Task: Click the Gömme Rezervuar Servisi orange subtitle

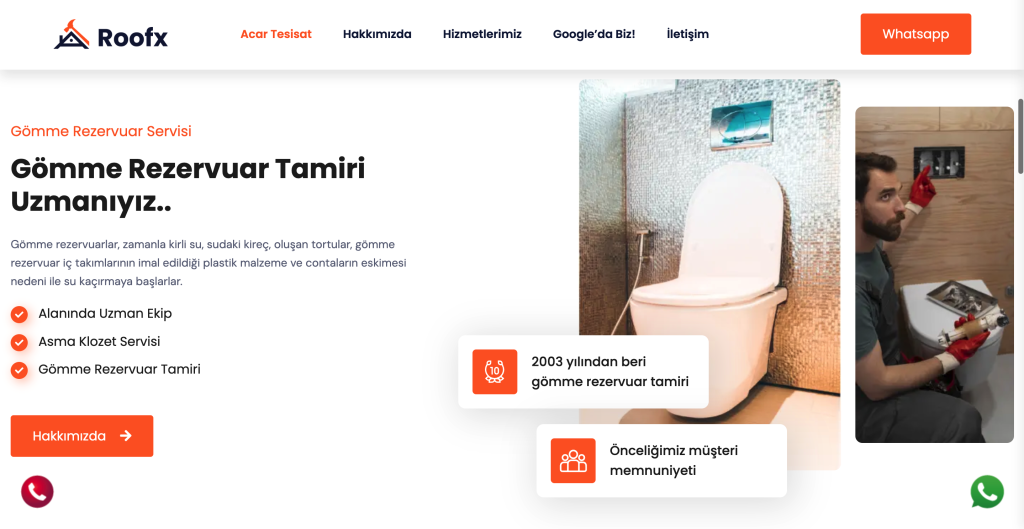Action: (x=101, y=131)
